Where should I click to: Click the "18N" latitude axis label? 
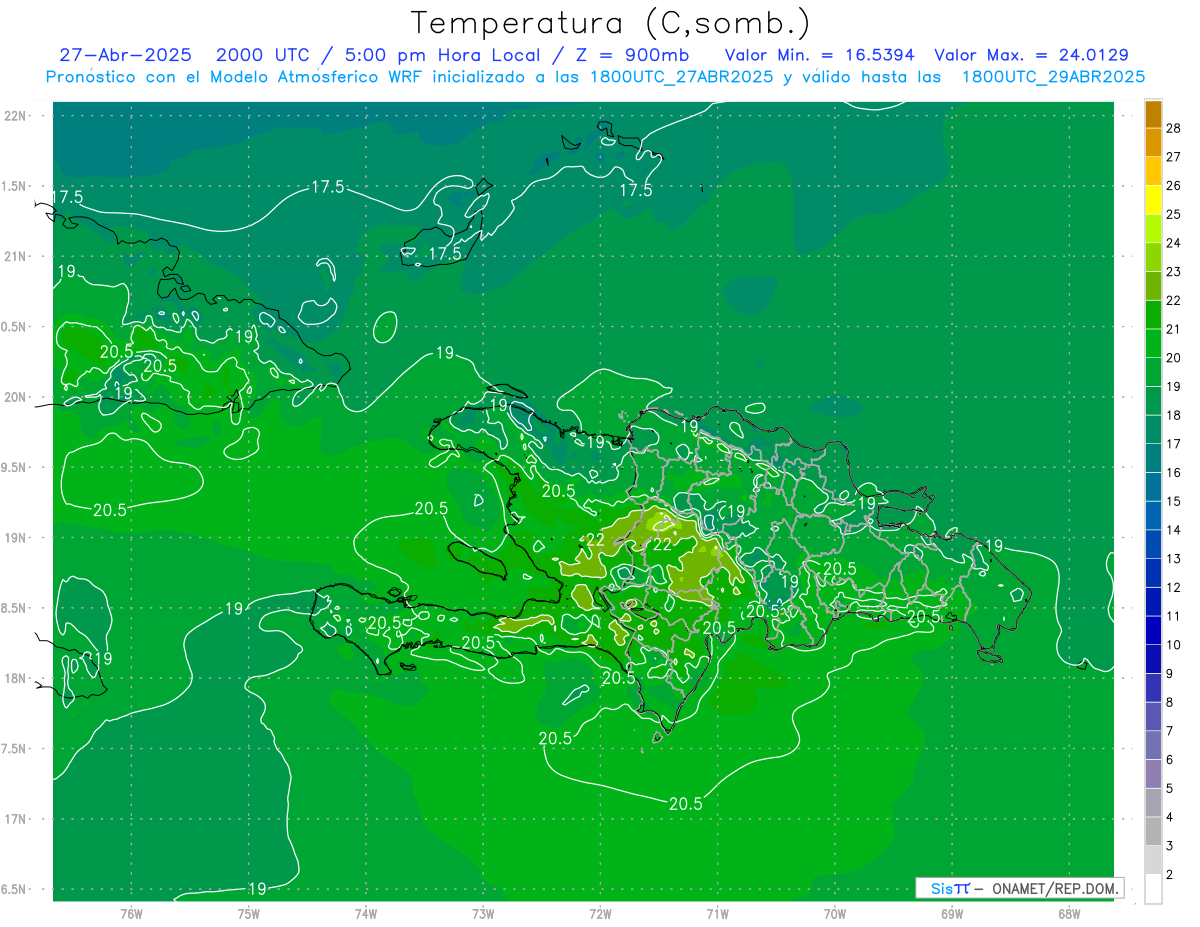(17, 678)
